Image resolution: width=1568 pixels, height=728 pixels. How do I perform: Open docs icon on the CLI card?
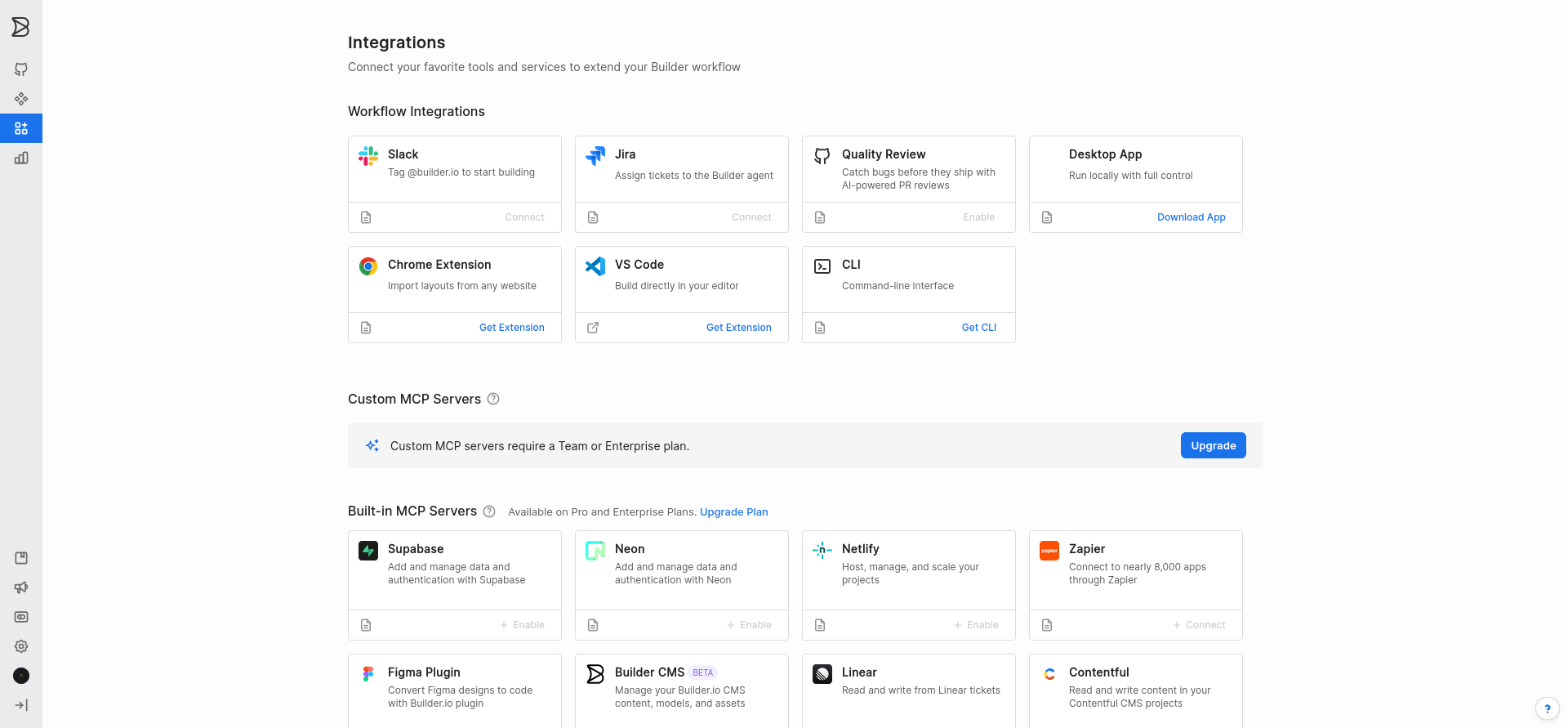pos(820,328)
